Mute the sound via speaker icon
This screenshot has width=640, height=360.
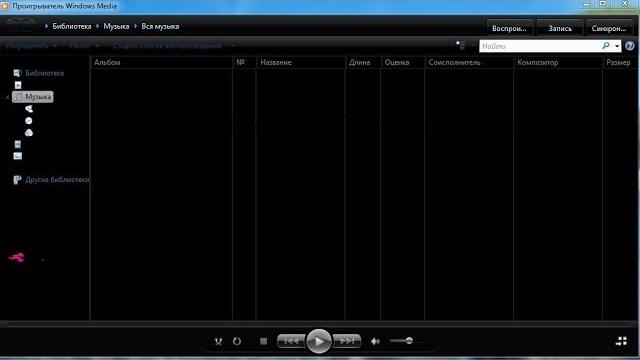pos(375,341)
